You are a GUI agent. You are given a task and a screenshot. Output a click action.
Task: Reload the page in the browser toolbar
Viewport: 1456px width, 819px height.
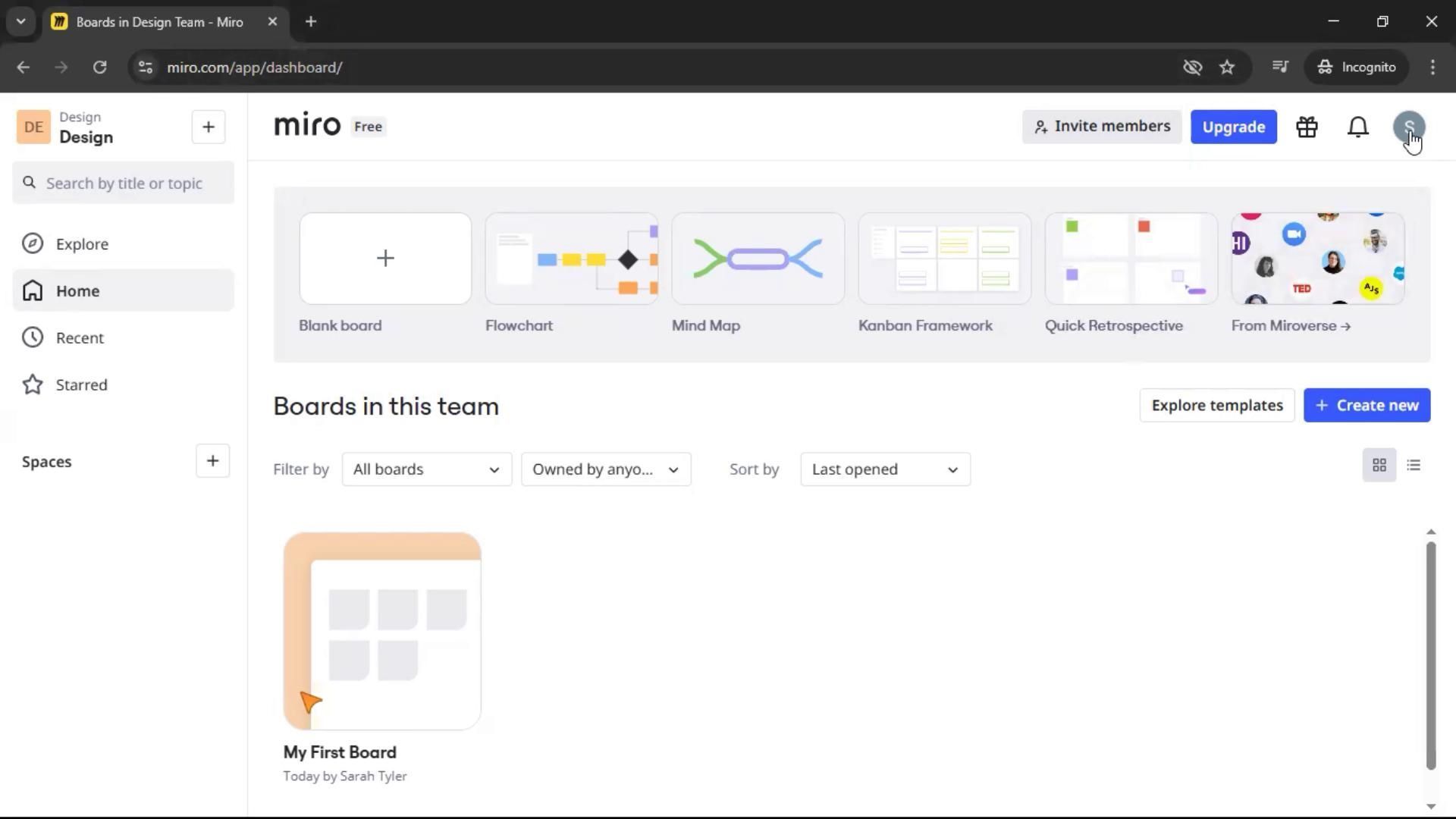(99, 67)
